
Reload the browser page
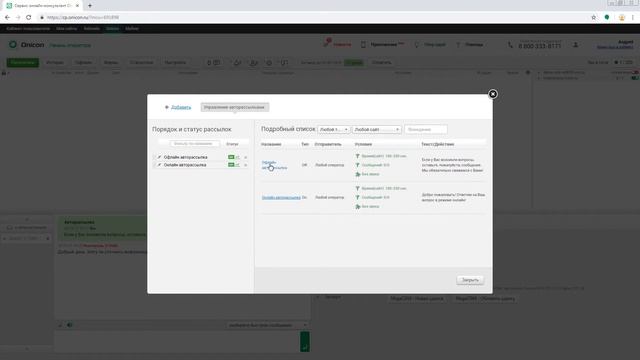click(x=29, y=18)
